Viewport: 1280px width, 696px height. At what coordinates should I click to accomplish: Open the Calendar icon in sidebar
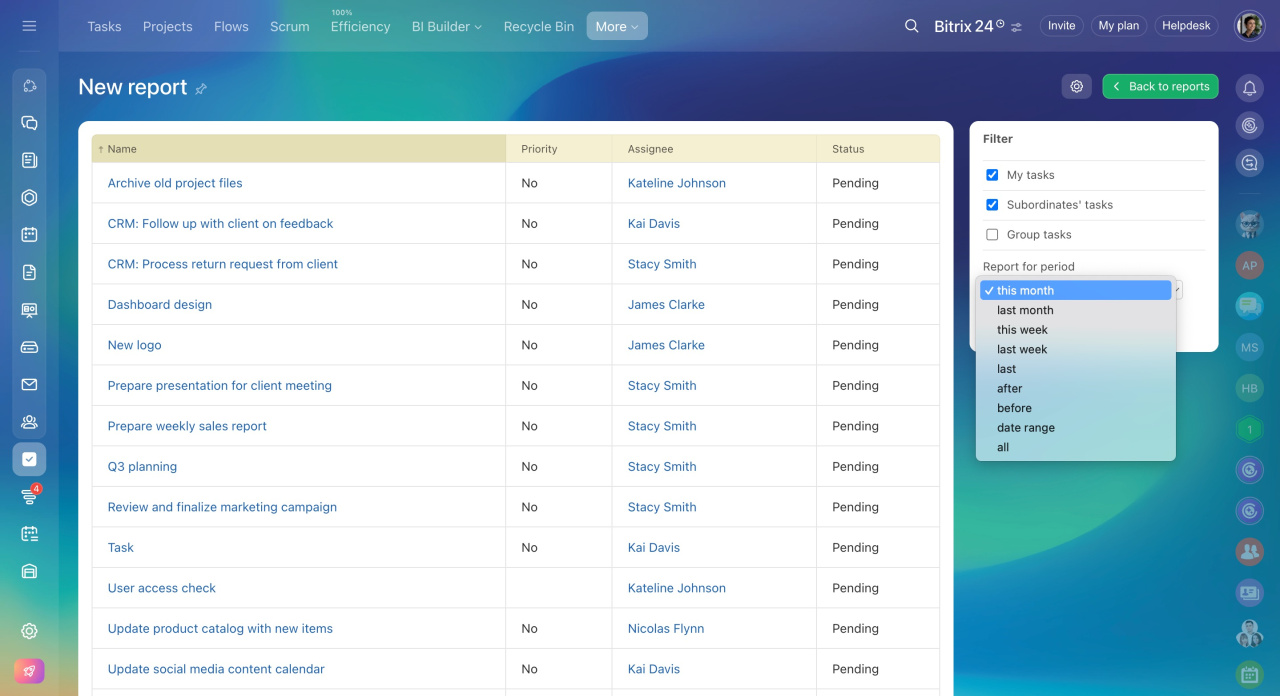tap(29, 235)
